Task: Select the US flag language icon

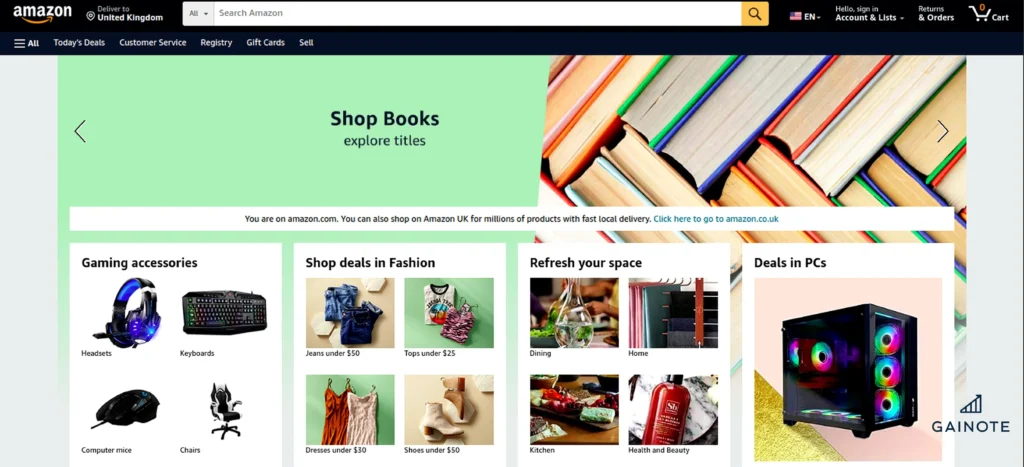Action: coord(795,16)
